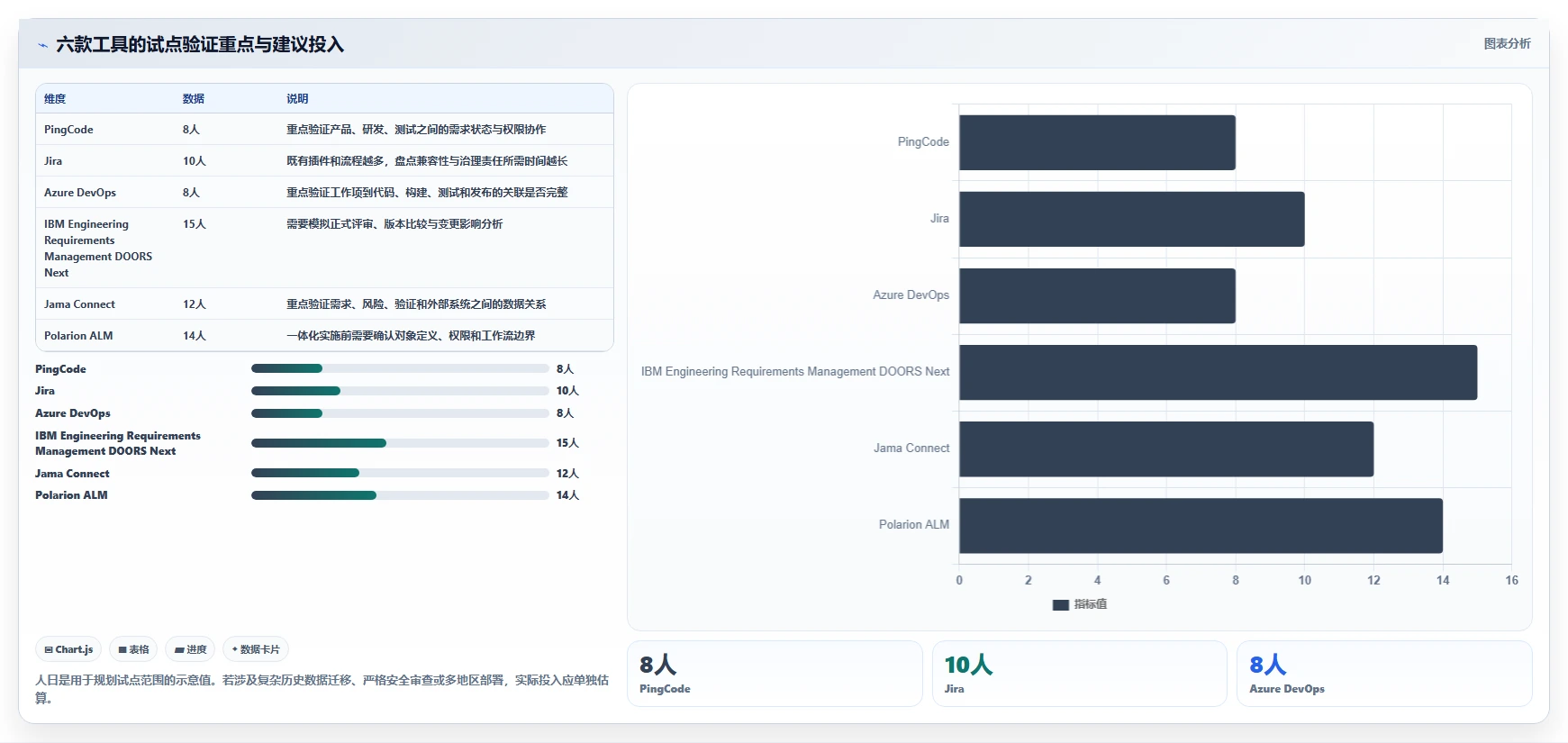Open the Azure DevOps 8人 data card
This screenshot has height=743, width=1568.
pyautogui.click(x=1384, y=674)
